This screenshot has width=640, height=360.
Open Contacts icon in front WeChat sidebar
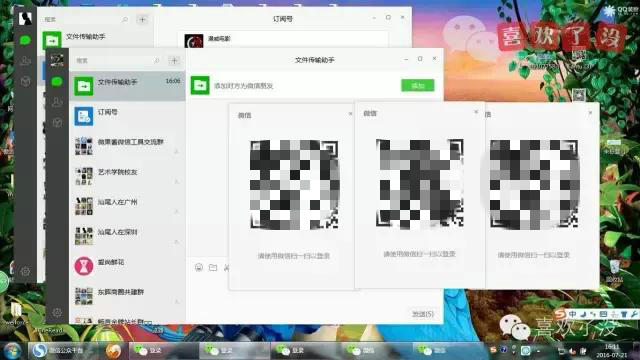[x=57, y=102]
